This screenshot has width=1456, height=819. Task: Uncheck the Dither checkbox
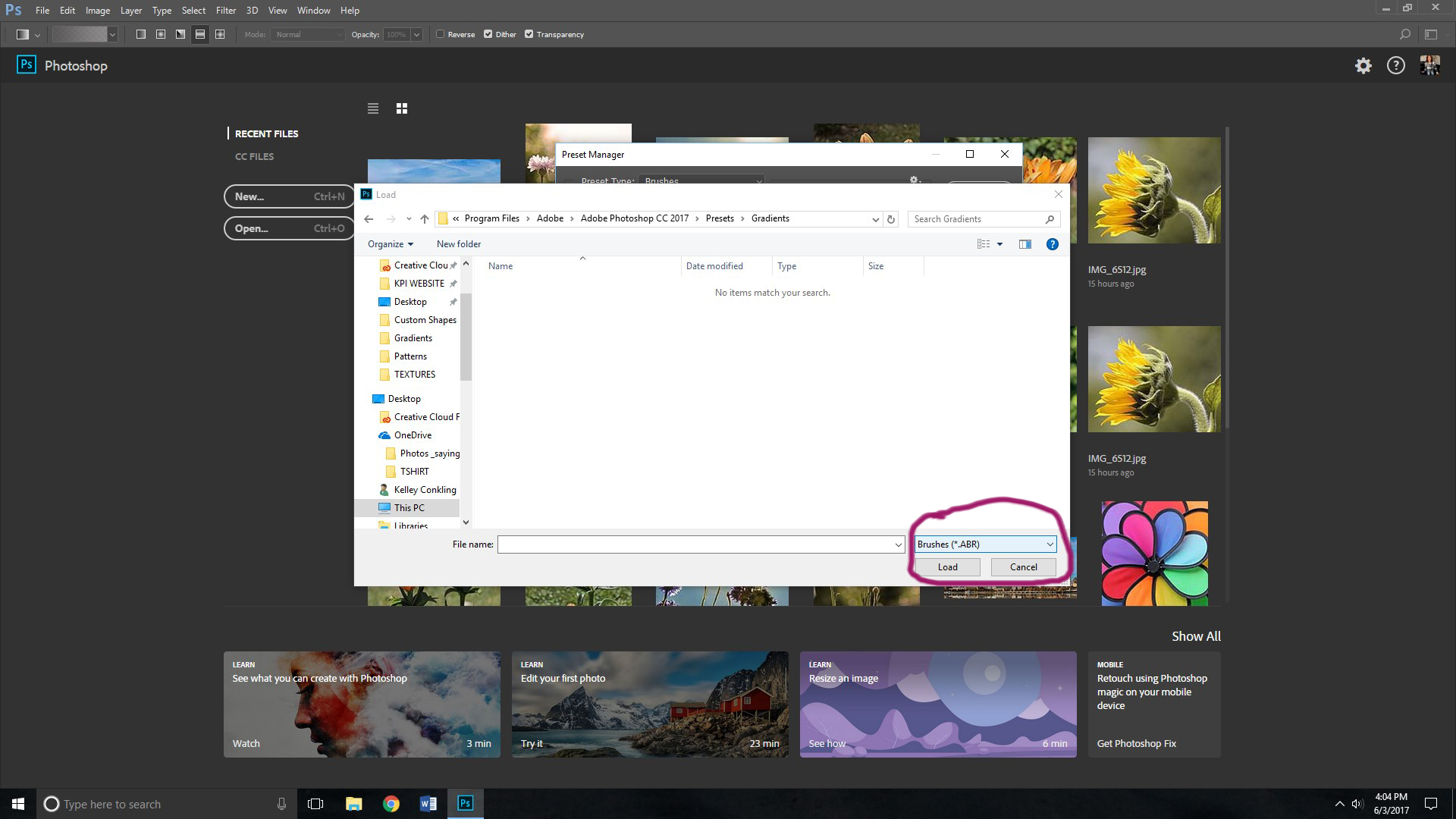[x=488, y=34]
